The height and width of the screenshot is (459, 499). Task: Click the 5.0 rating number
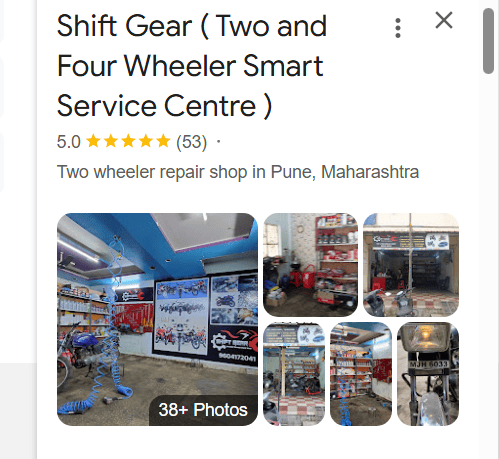pyautogui.click(x=69, y=142)
